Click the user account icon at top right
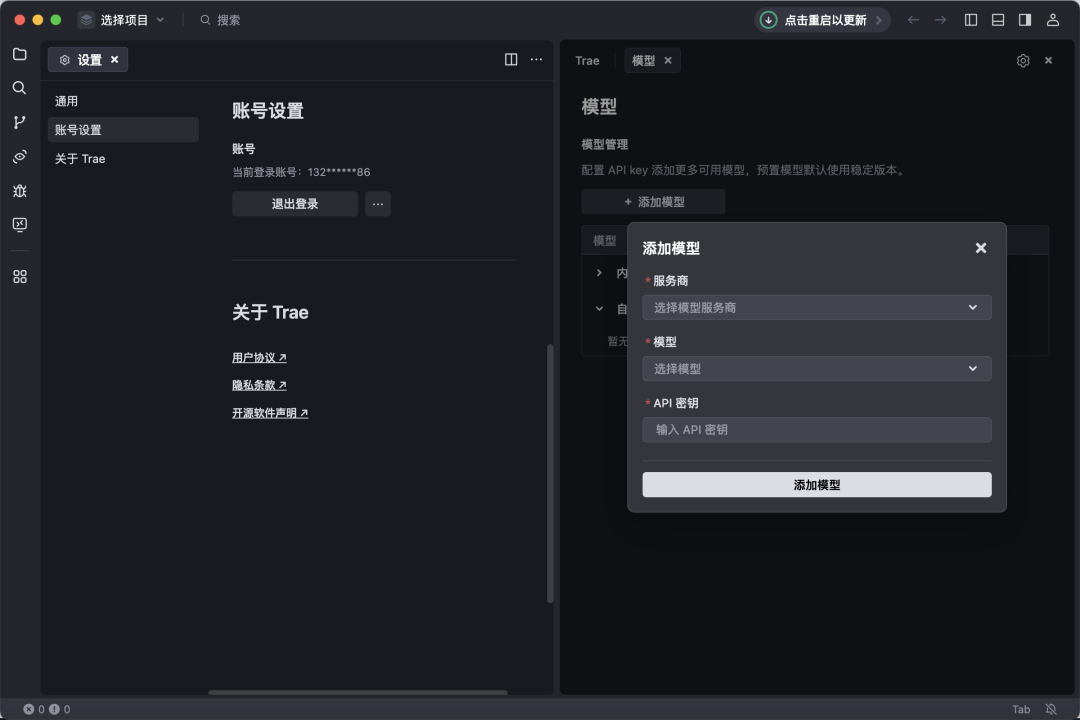1080x720 pixels. (x=1052, y=20)
